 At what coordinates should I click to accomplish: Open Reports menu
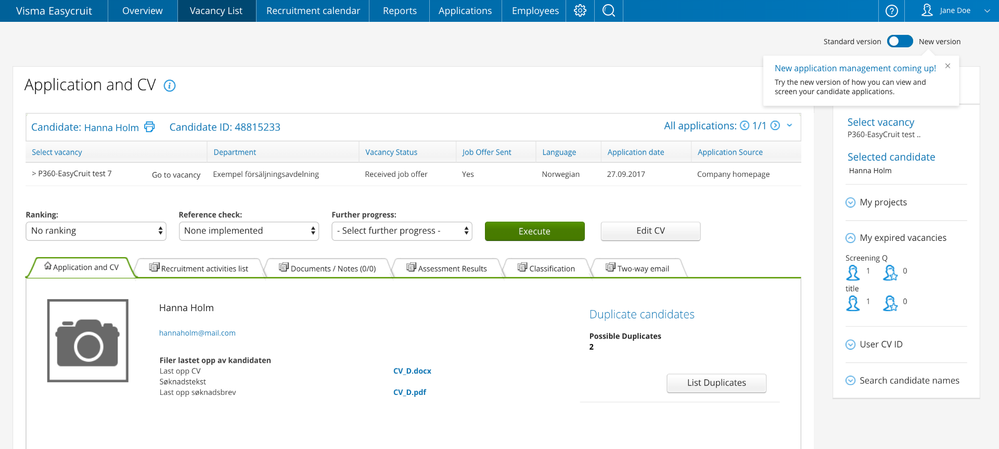399,11
